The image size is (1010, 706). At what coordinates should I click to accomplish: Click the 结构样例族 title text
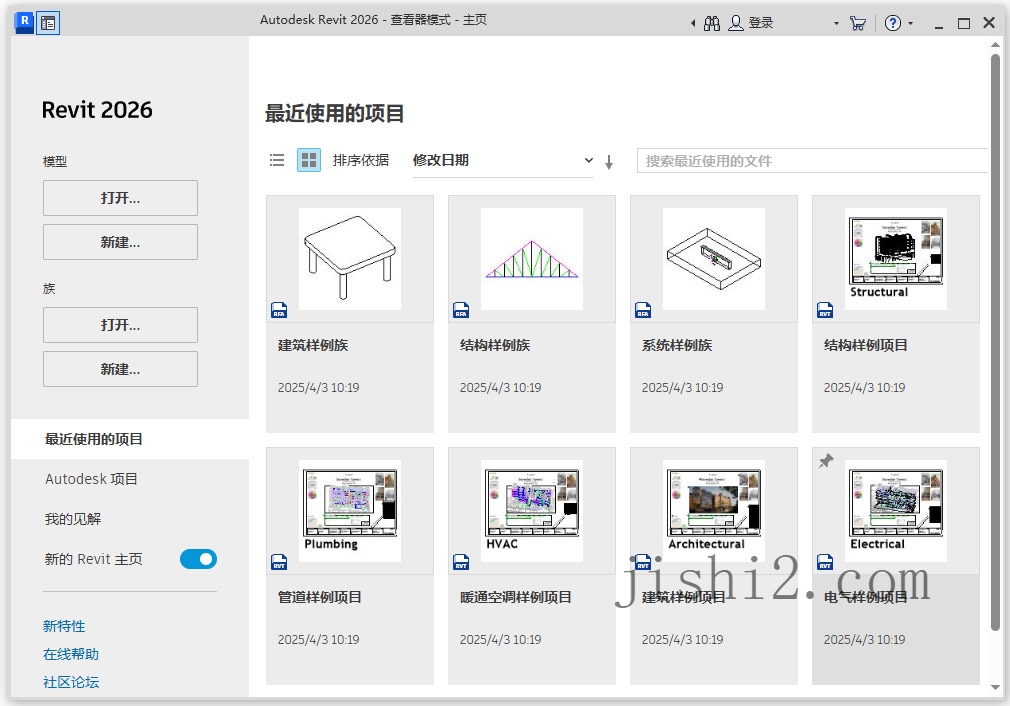pos(495,345)
